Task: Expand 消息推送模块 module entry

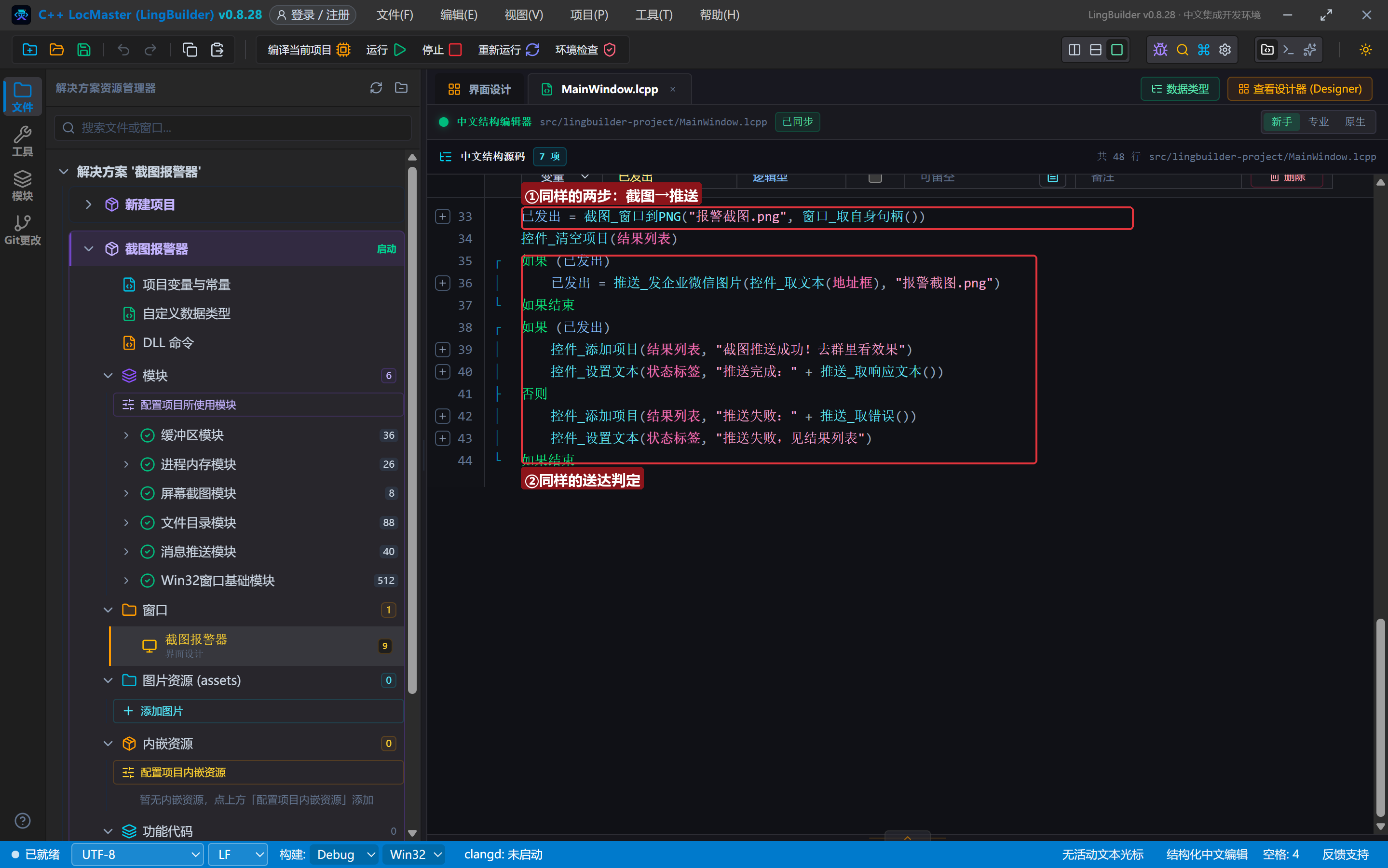Action: [126, 552]
